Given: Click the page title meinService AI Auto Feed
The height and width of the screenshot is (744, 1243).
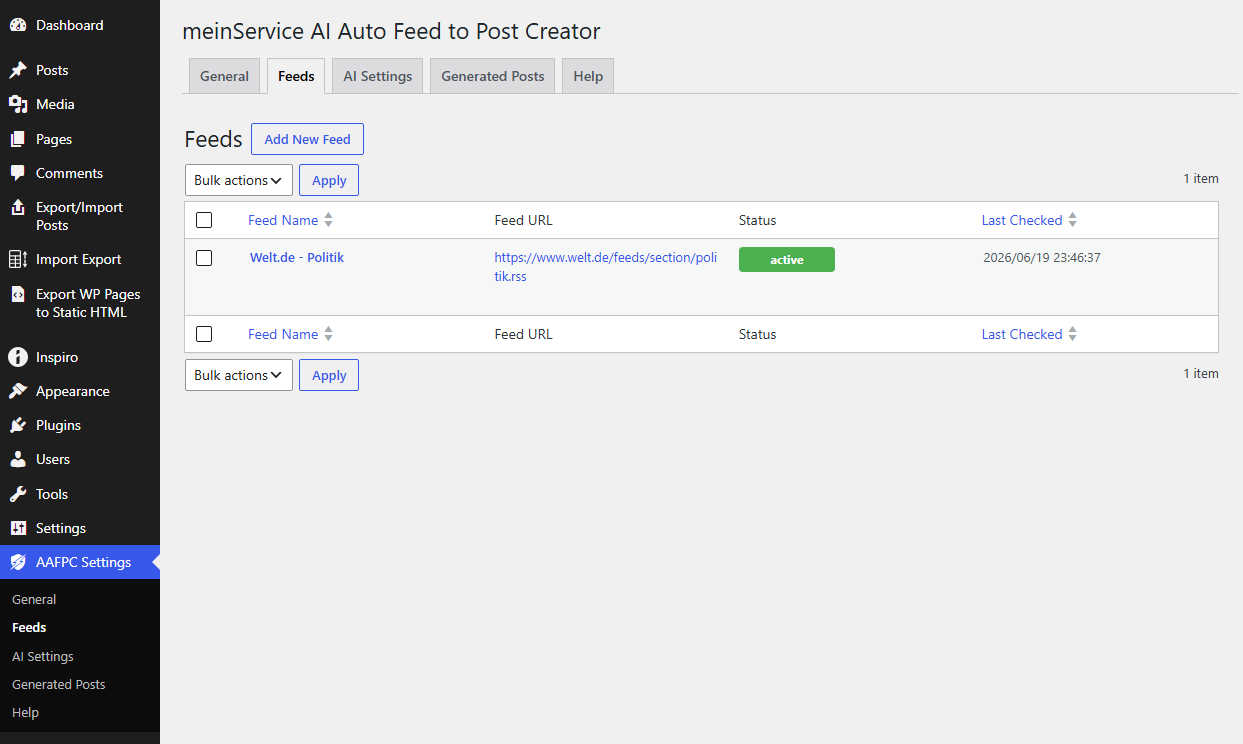Looking at the screenshot, I should (x=391, y=31).
